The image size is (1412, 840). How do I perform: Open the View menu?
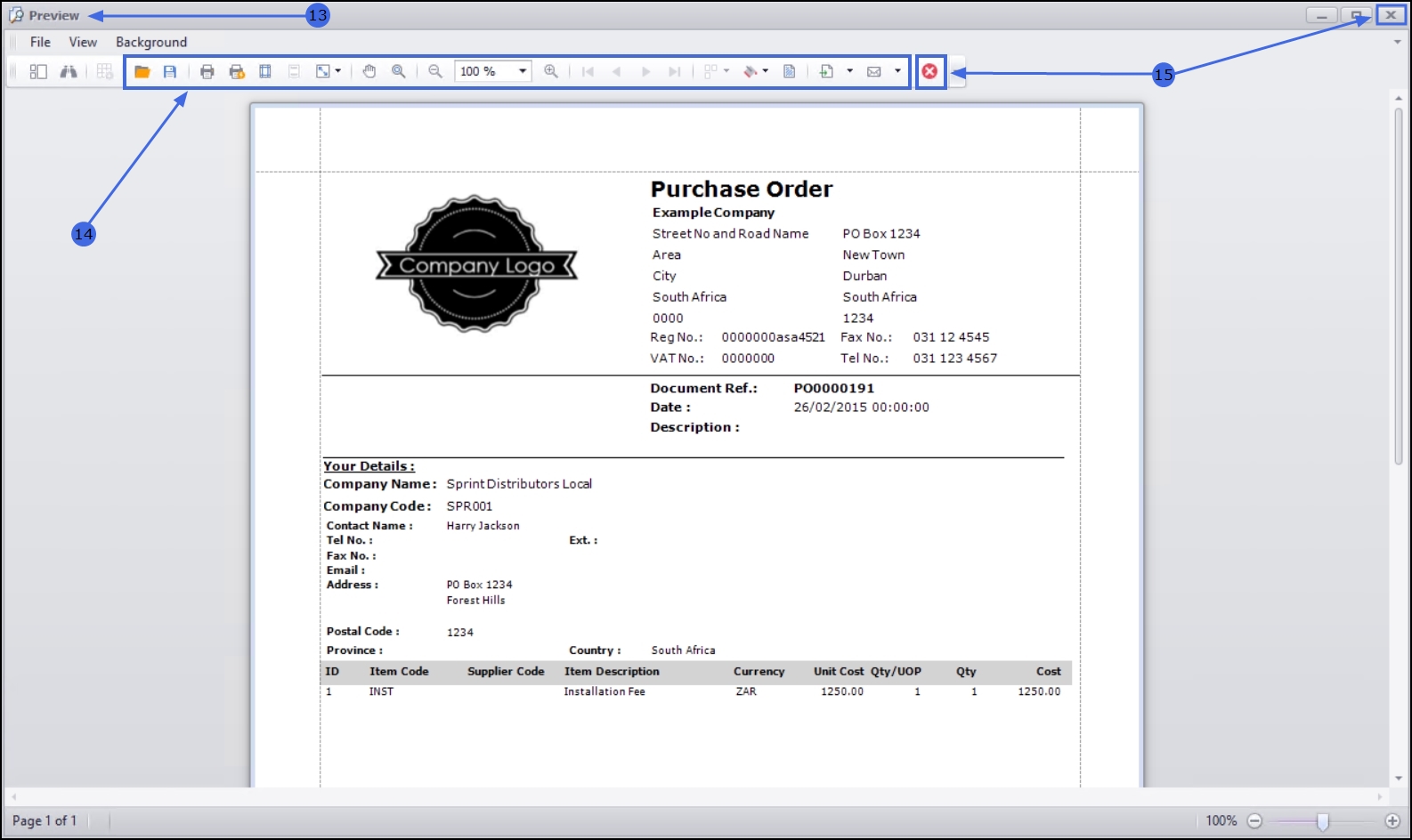click(x=83, y=42)
